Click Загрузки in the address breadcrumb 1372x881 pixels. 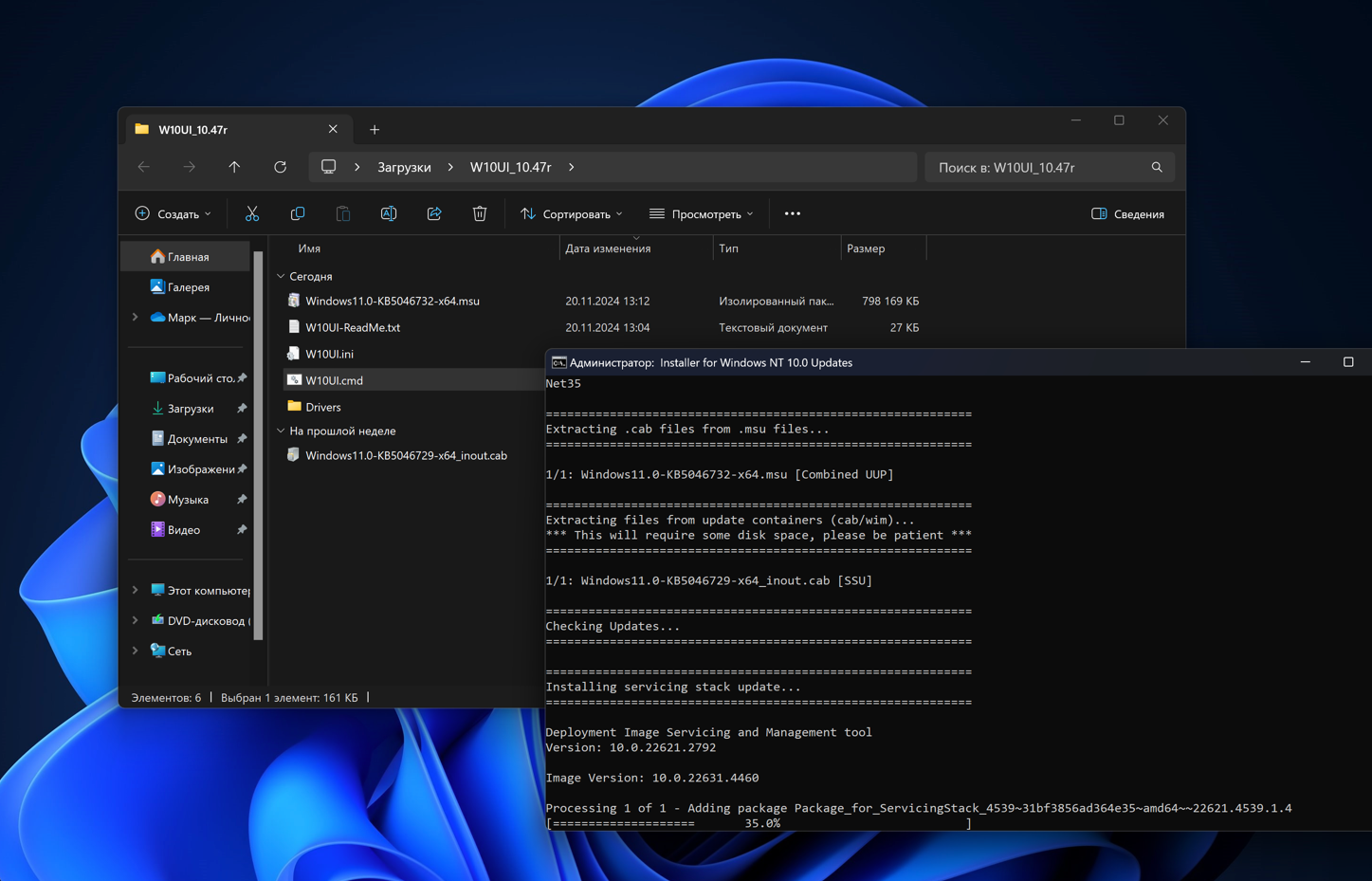pyautogui.click(x=404, y=167)
